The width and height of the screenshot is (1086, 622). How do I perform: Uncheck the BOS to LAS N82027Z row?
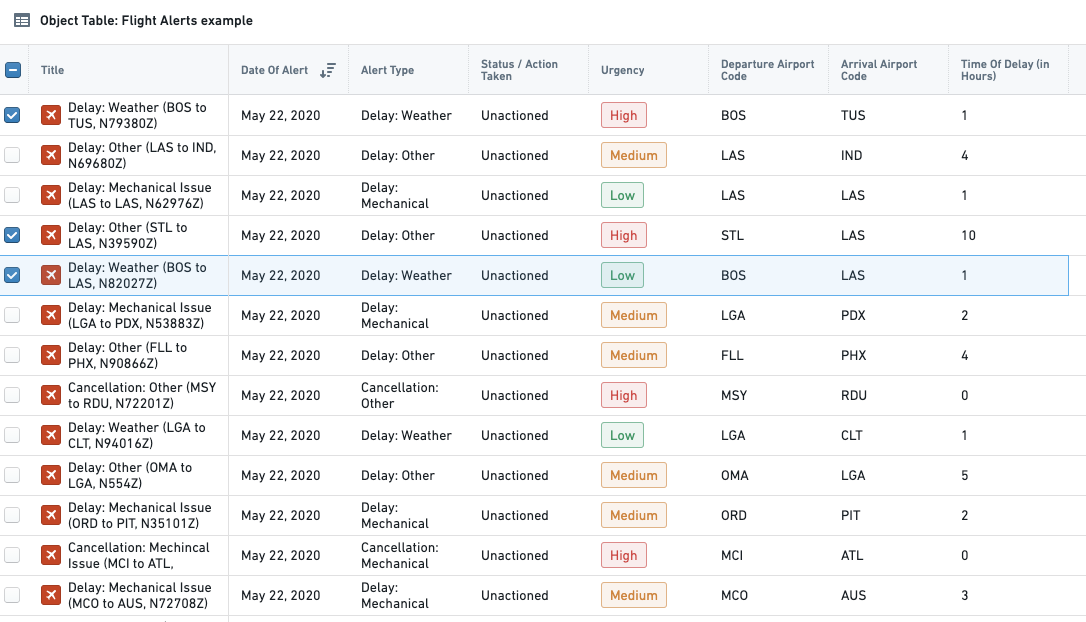(12, 275)
